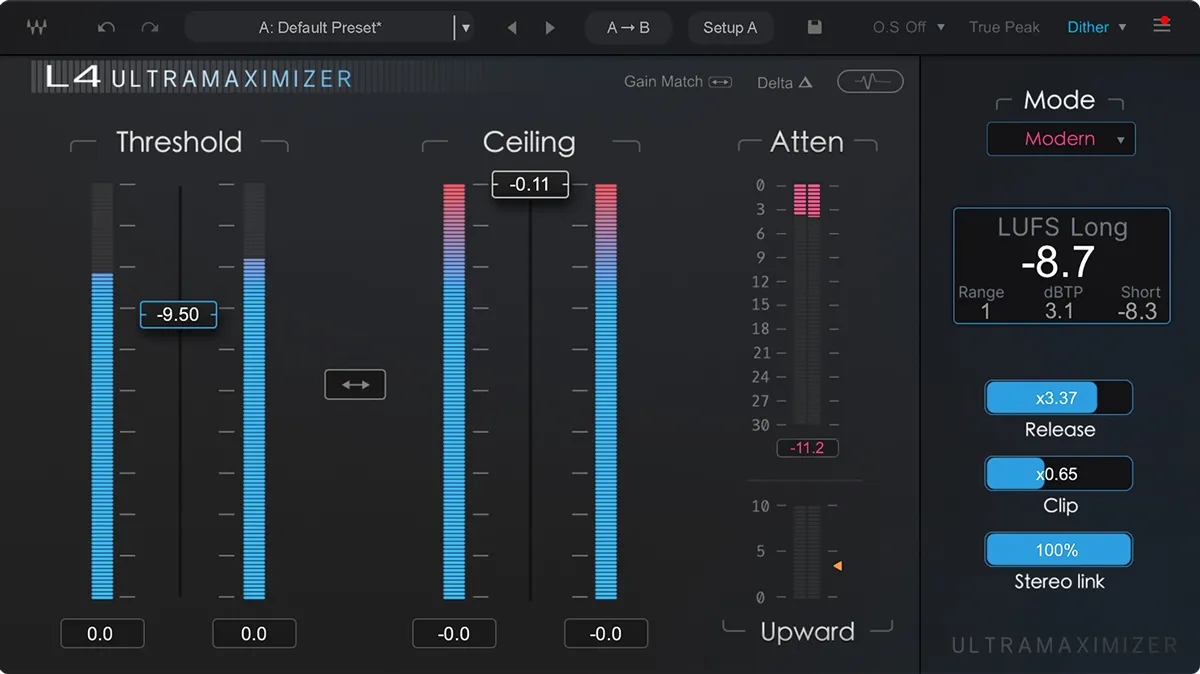
Task: Click the waveform display button near Delta
Action: [x=869, y=81]
